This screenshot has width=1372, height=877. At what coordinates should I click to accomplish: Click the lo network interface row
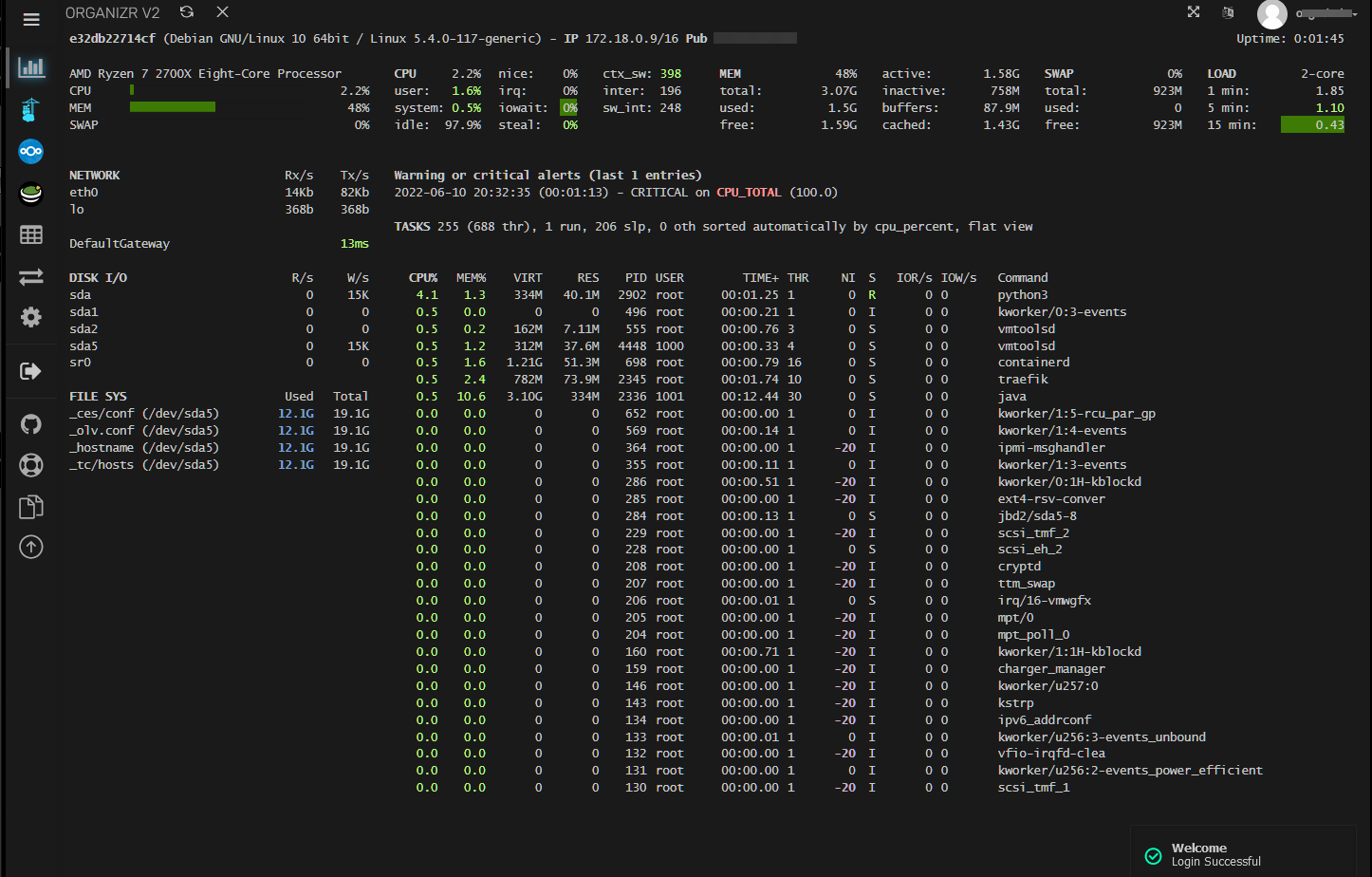click(x=219, y=210)
